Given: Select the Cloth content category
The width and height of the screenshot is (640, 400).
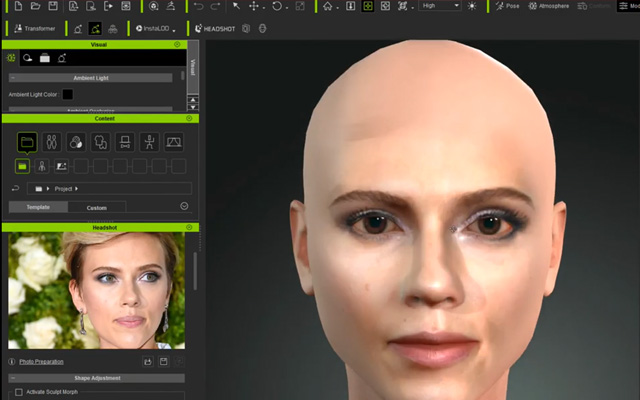Looking at the screenshot, I should [100, 142].
